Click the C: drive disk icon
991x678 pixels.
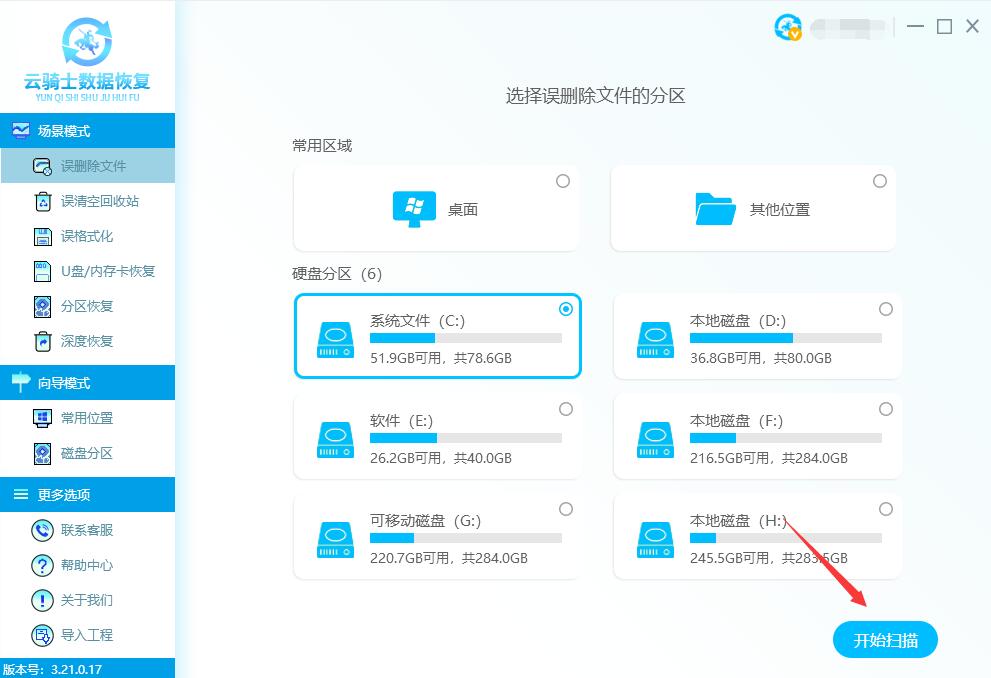[335, 339]
